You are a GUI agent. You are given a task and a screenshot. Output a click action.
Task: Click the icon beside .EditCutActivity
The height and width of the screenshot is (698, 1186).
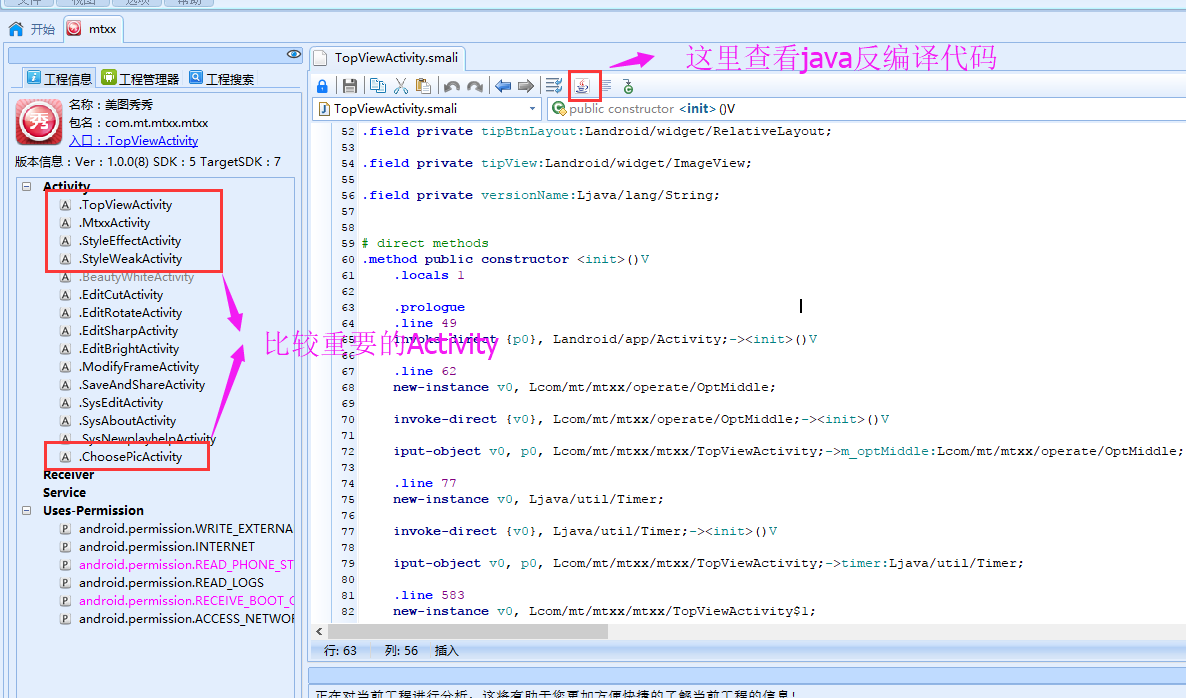(x=66, y=295)
